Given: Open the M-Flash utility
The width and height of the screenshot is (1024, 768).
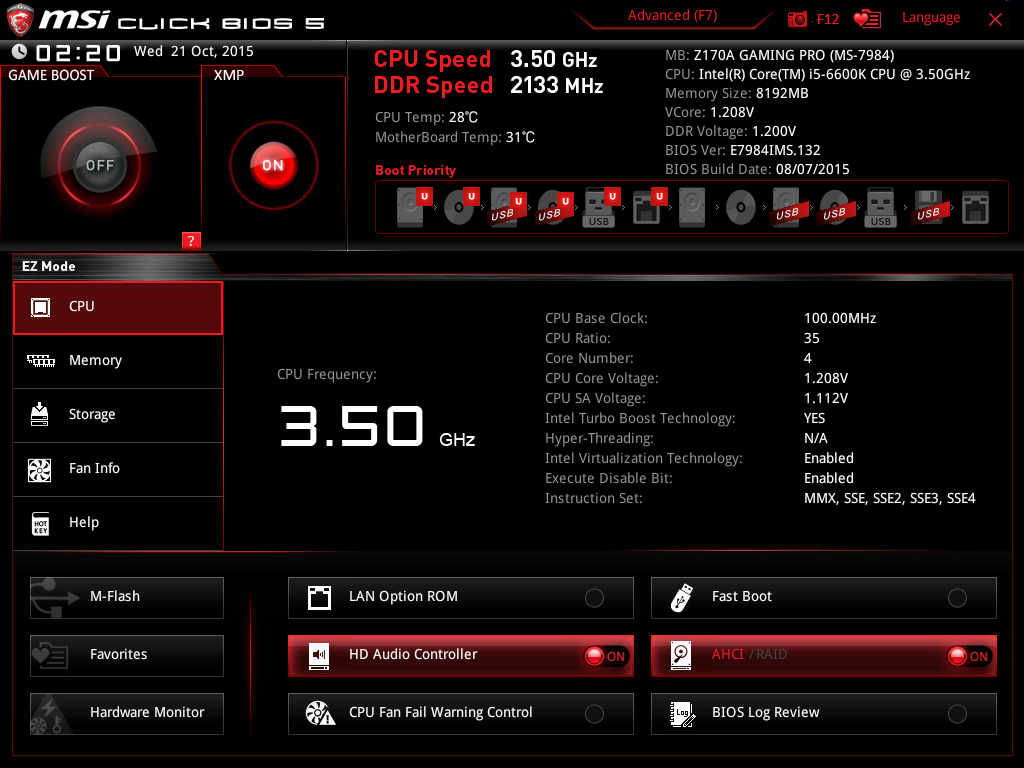Looking at the screenshot, I should [127, 598].
